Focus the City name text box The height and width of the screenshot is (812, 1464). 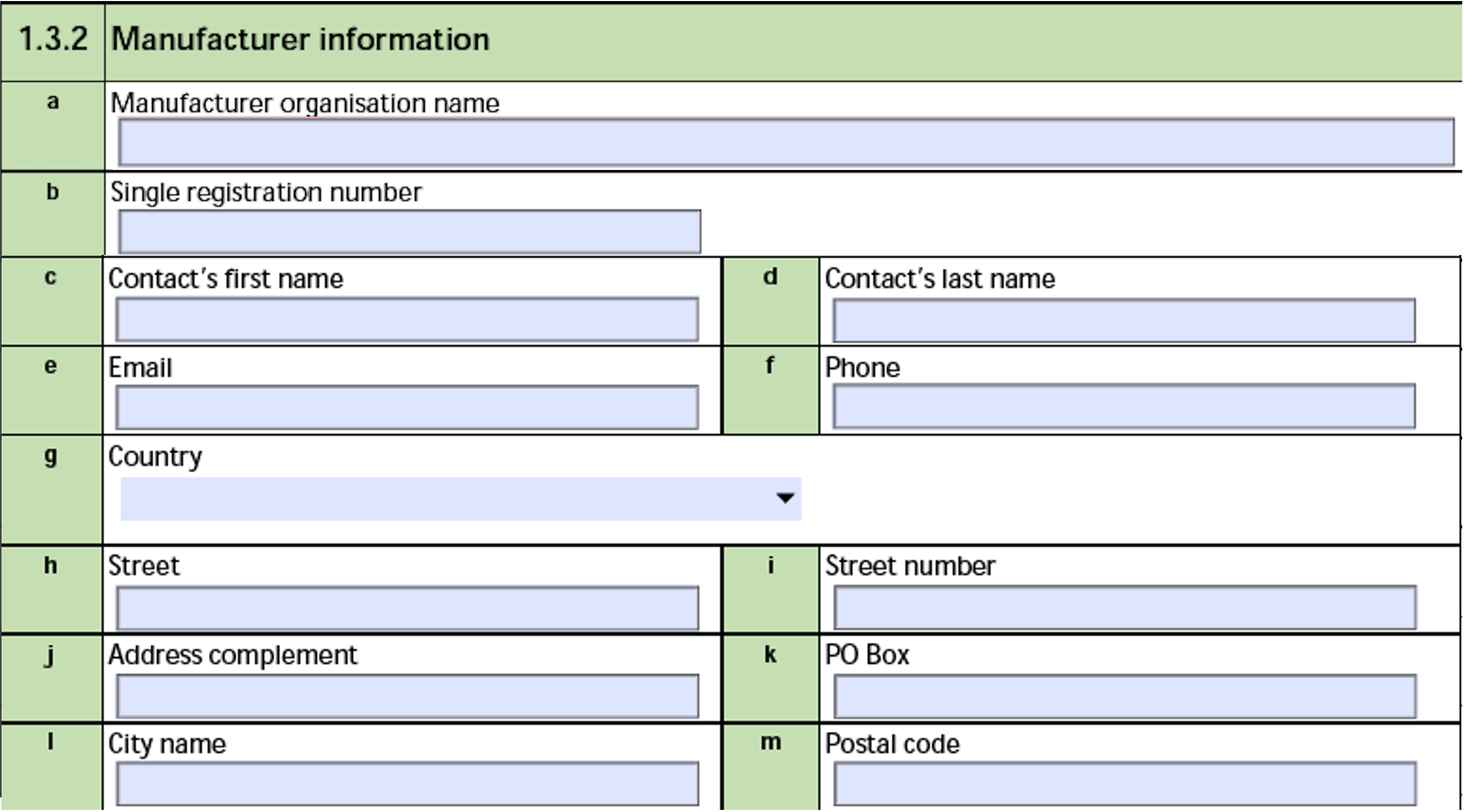click(408, 784)
